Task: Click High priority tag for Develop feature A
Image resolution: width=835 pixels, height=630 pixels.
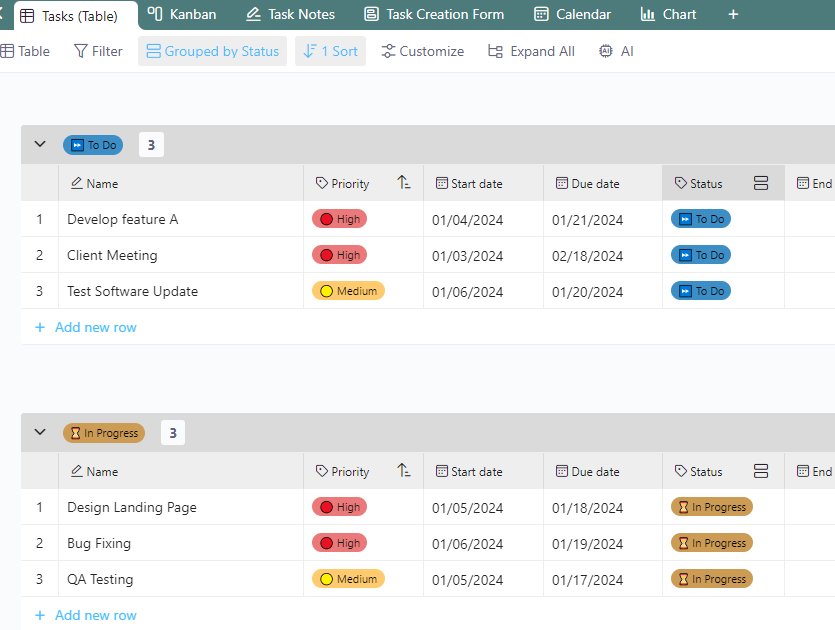Action: point(340,219)
